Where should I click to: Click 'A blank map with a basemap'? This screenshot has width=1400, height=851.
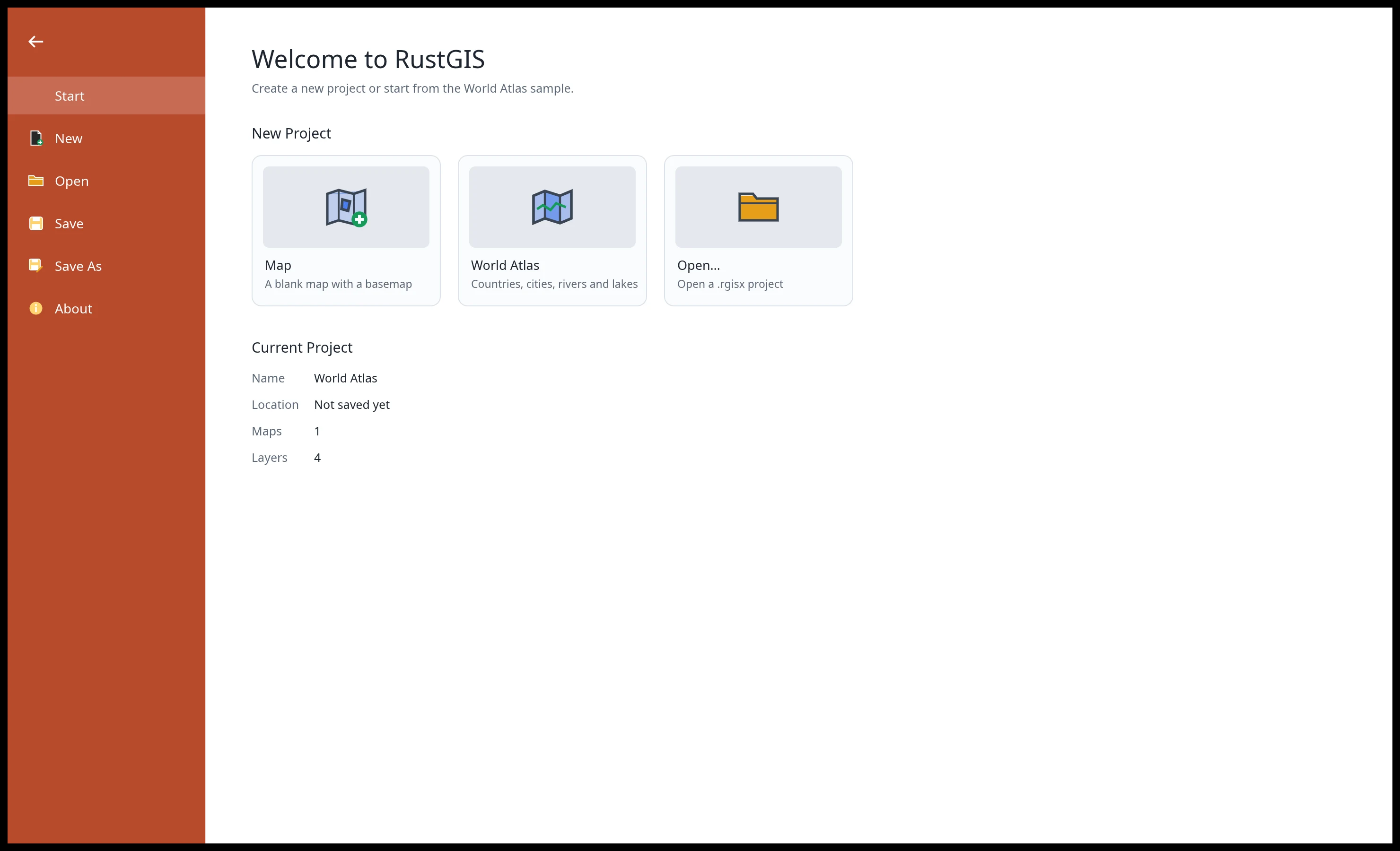(338, 284)
